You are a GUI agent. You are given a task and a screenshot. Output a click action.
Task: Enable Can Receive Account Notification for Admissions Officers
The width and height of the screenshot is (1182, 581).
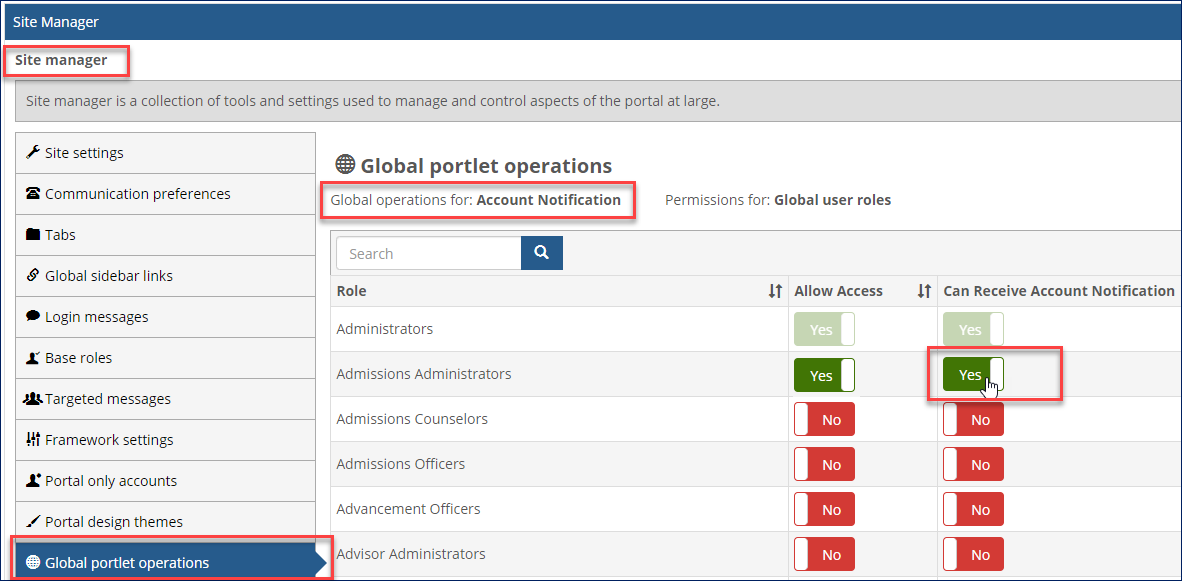click(x=973, y=464)
